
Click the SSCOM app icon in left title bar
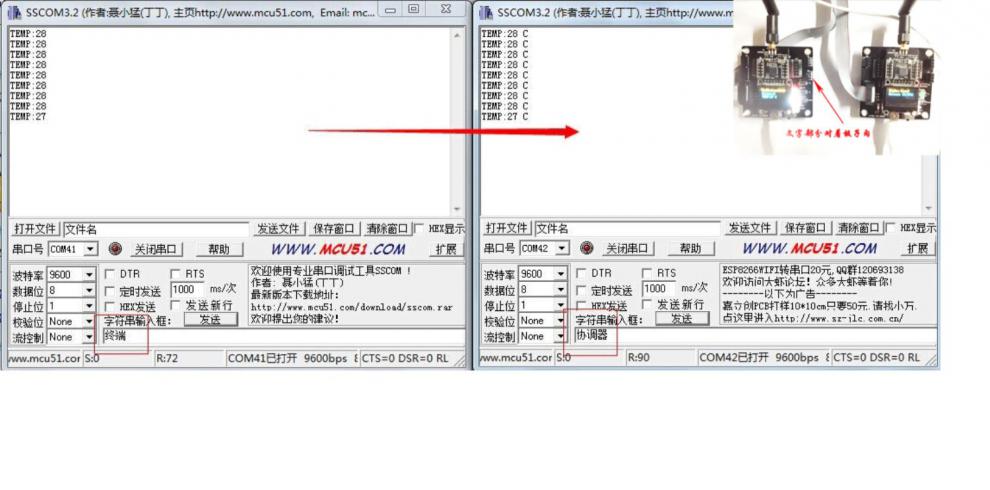tap(13, 11)
